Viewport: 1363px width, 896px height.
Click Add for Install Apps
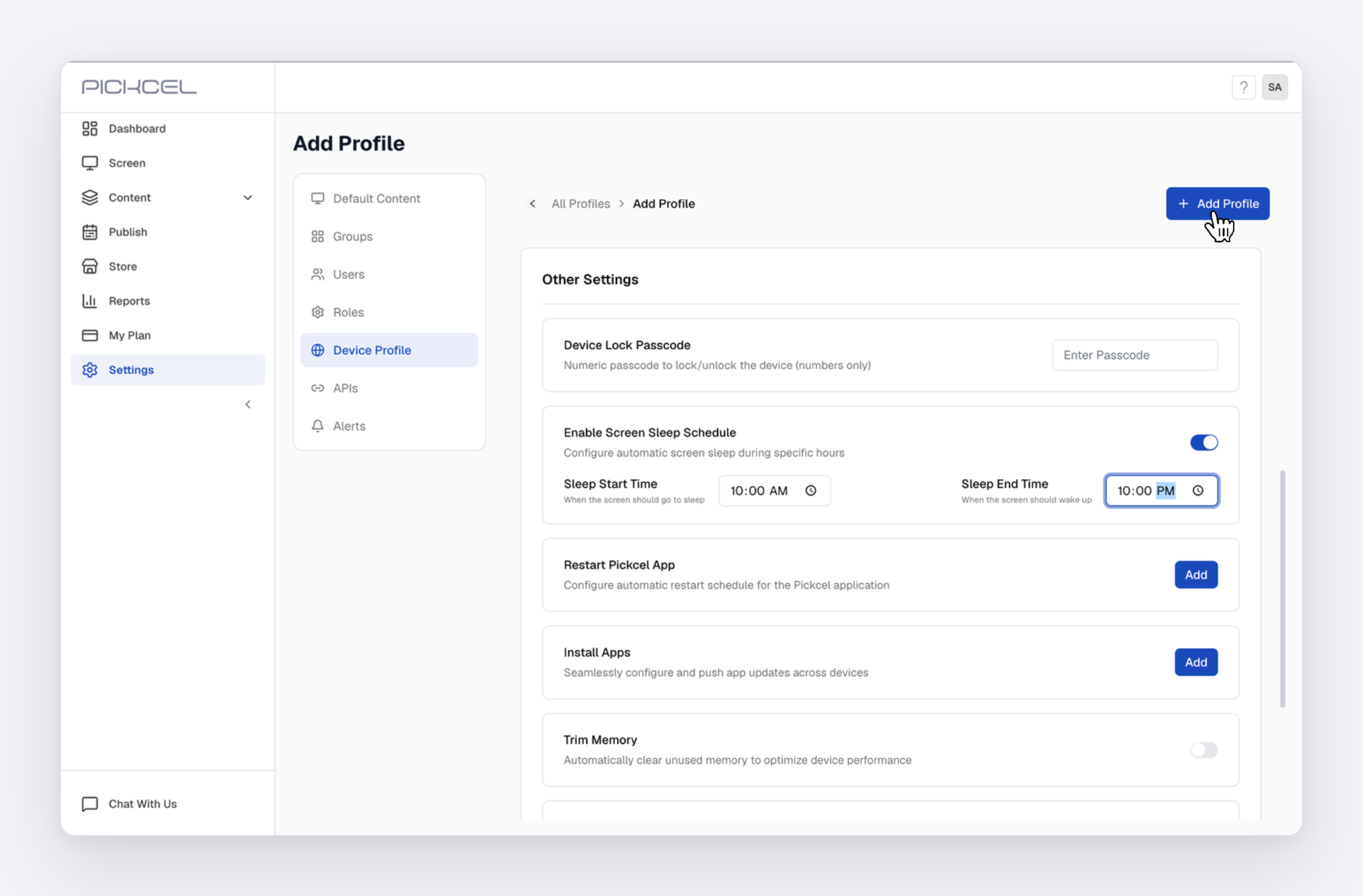[1196, 662]
